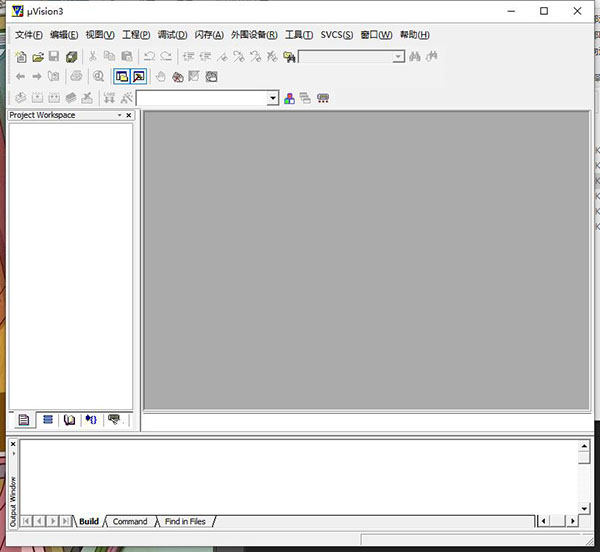
Task: Select the Books tab in Project Workspace
Action: coord(69,420)
